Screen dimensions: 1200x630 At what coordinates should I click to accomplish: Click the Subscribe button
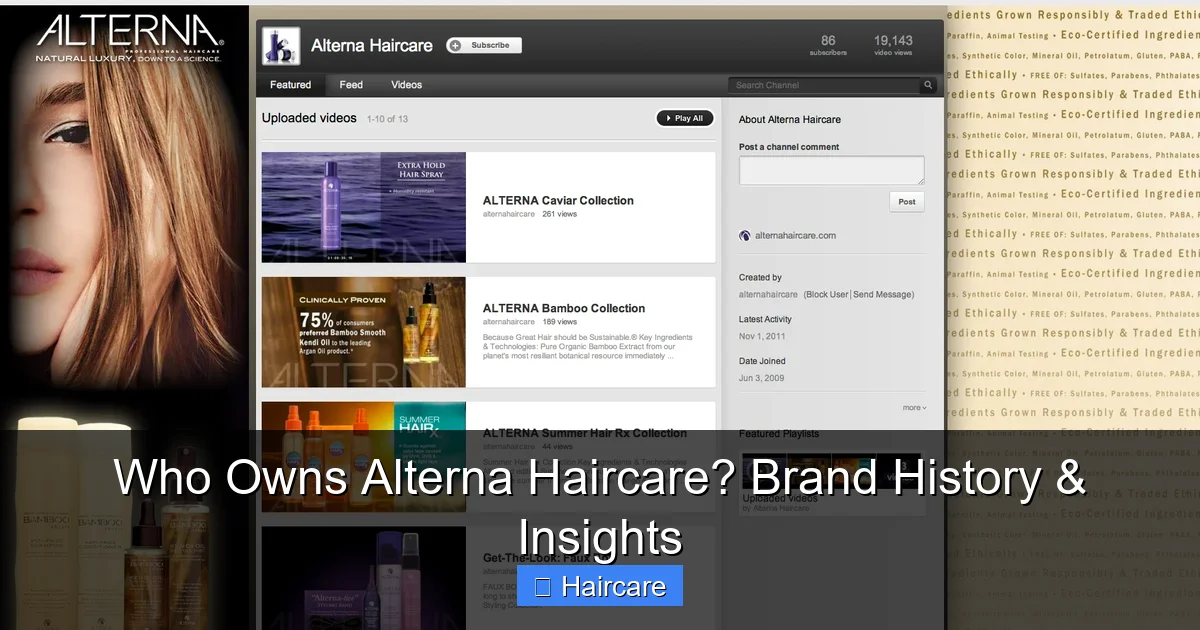point(484,45)
